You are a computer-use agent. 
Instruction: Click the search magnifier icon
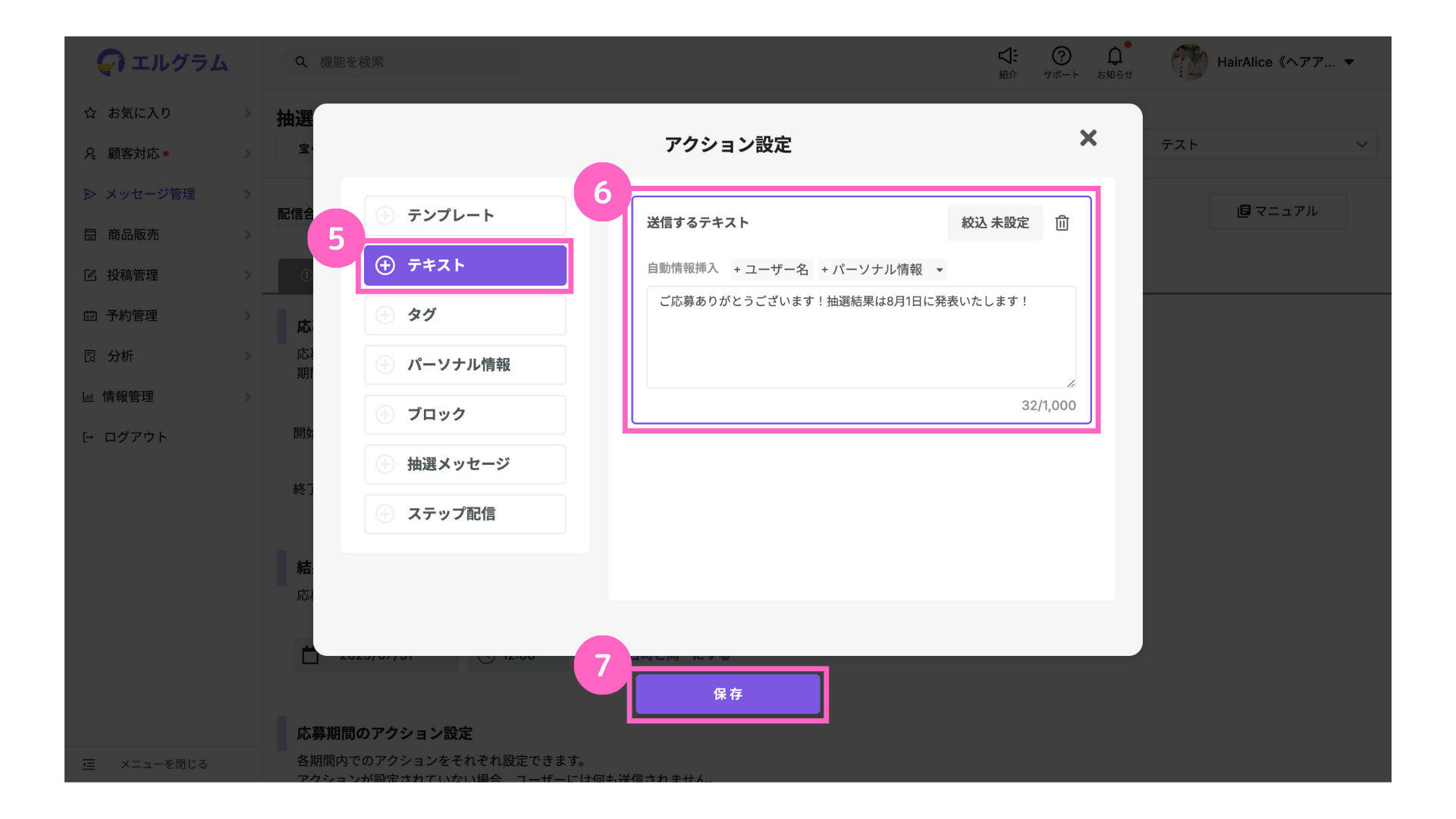(301, 62)
